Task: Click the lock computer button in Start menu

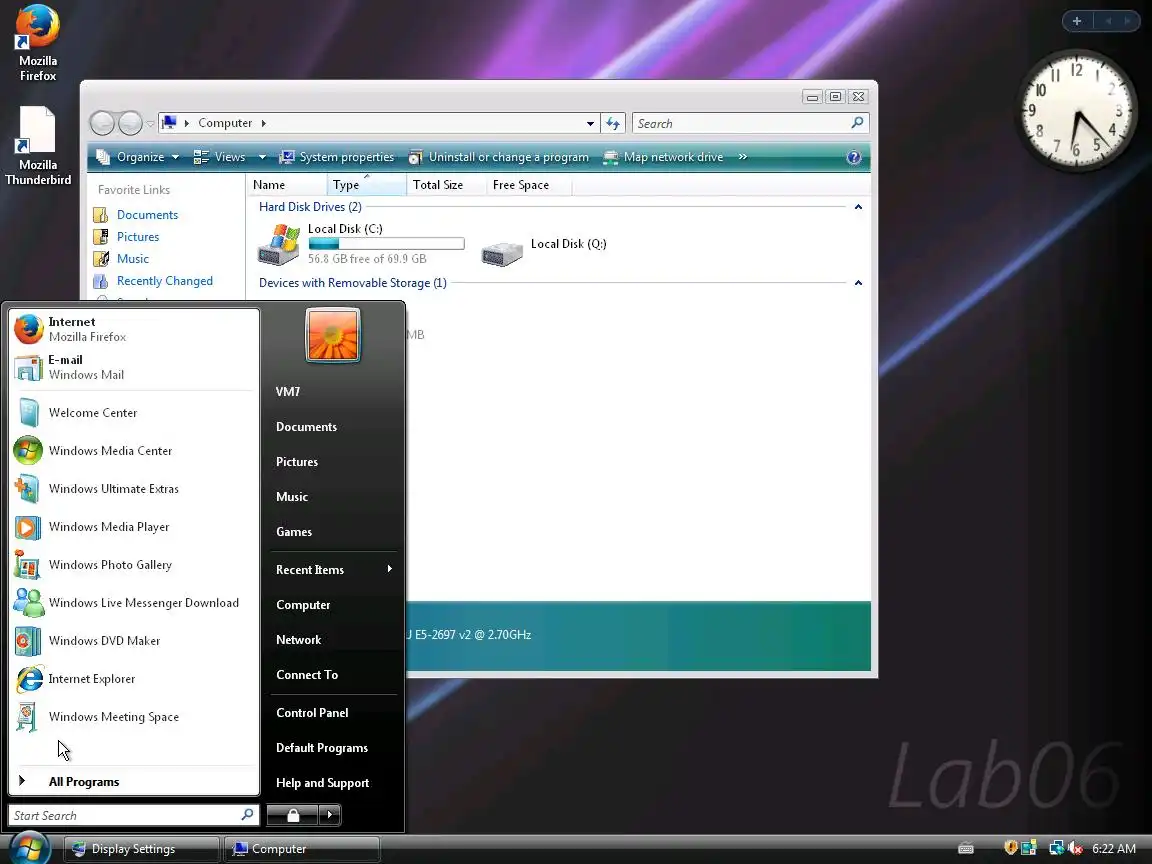Action: point(292,815)
